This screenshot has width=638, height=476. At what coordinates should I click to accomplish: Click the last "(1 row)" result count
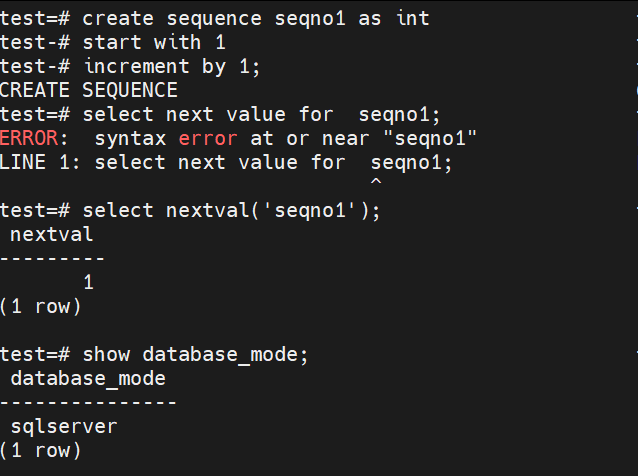(40, 451)
